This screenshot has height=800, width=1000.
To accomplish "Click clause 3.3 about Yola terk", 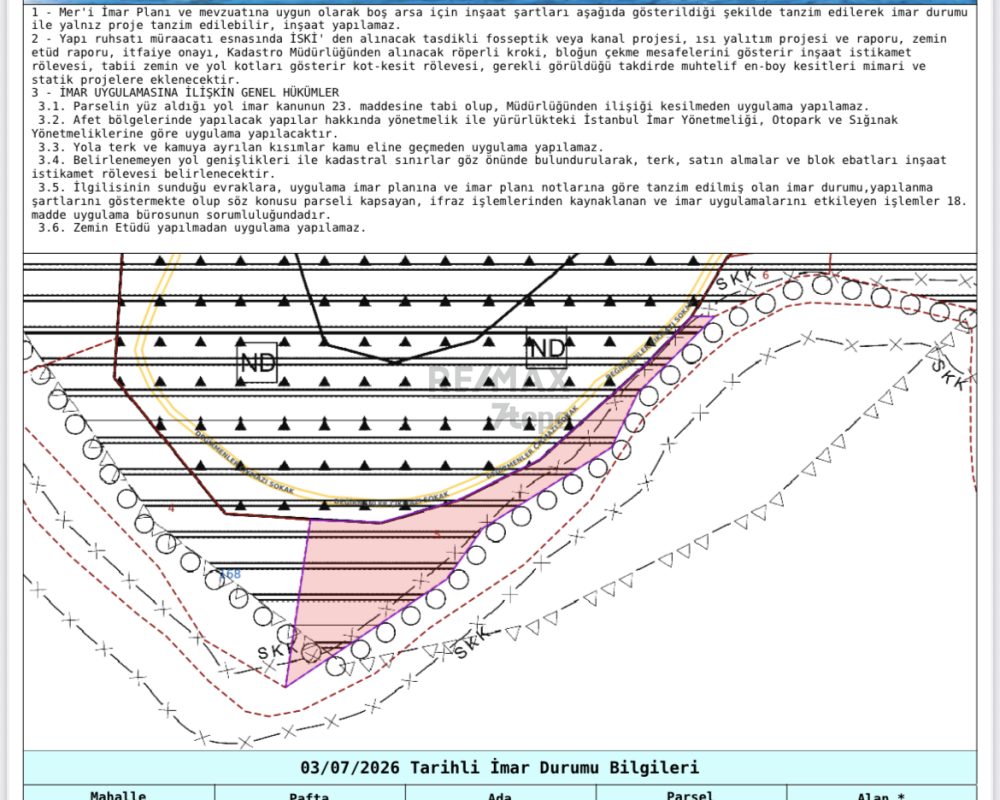I will coord(320,147).
